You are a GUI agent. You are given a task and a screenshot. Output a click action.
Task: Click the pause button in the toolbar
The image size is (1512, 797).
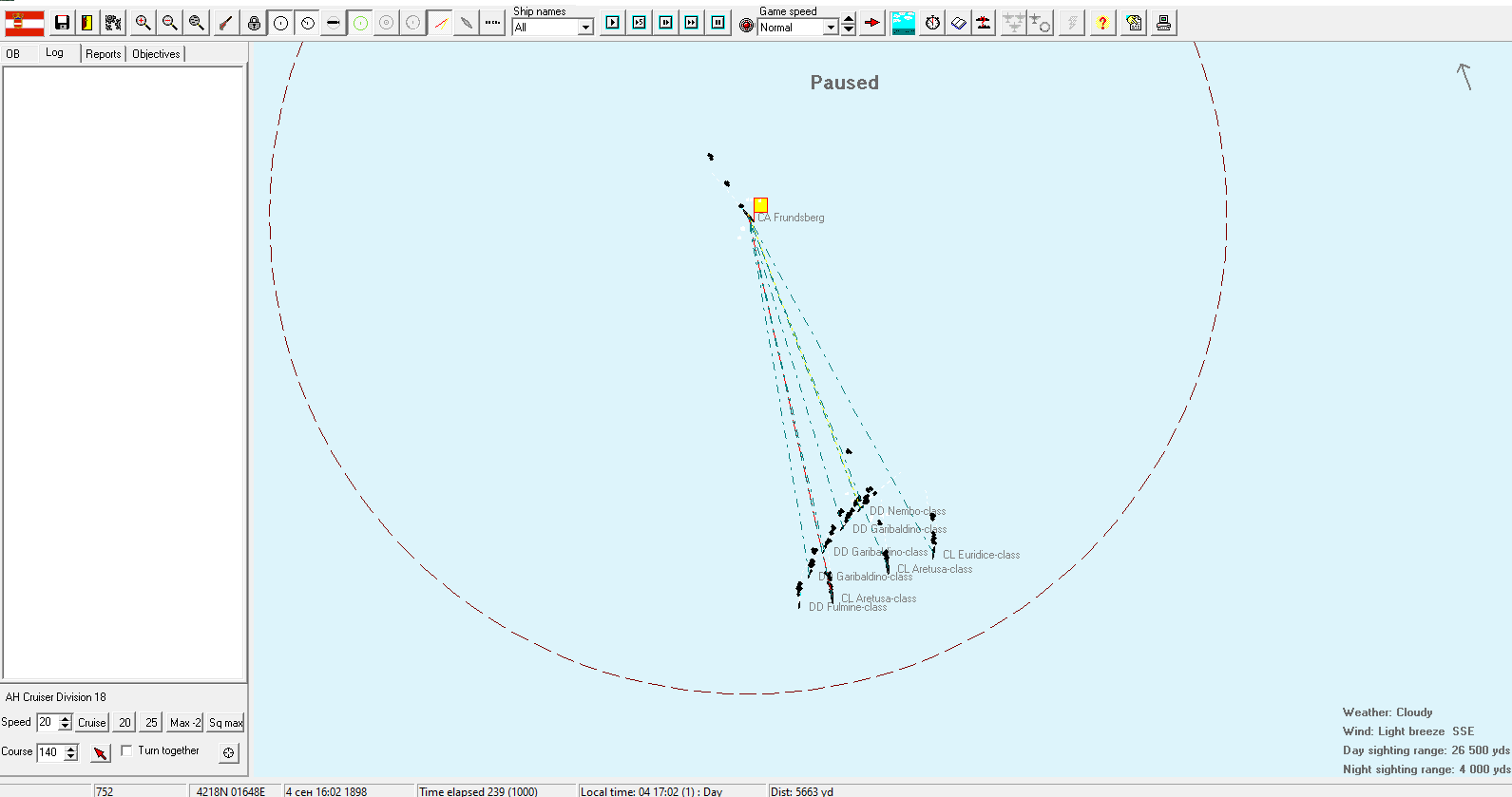[718, 23]
